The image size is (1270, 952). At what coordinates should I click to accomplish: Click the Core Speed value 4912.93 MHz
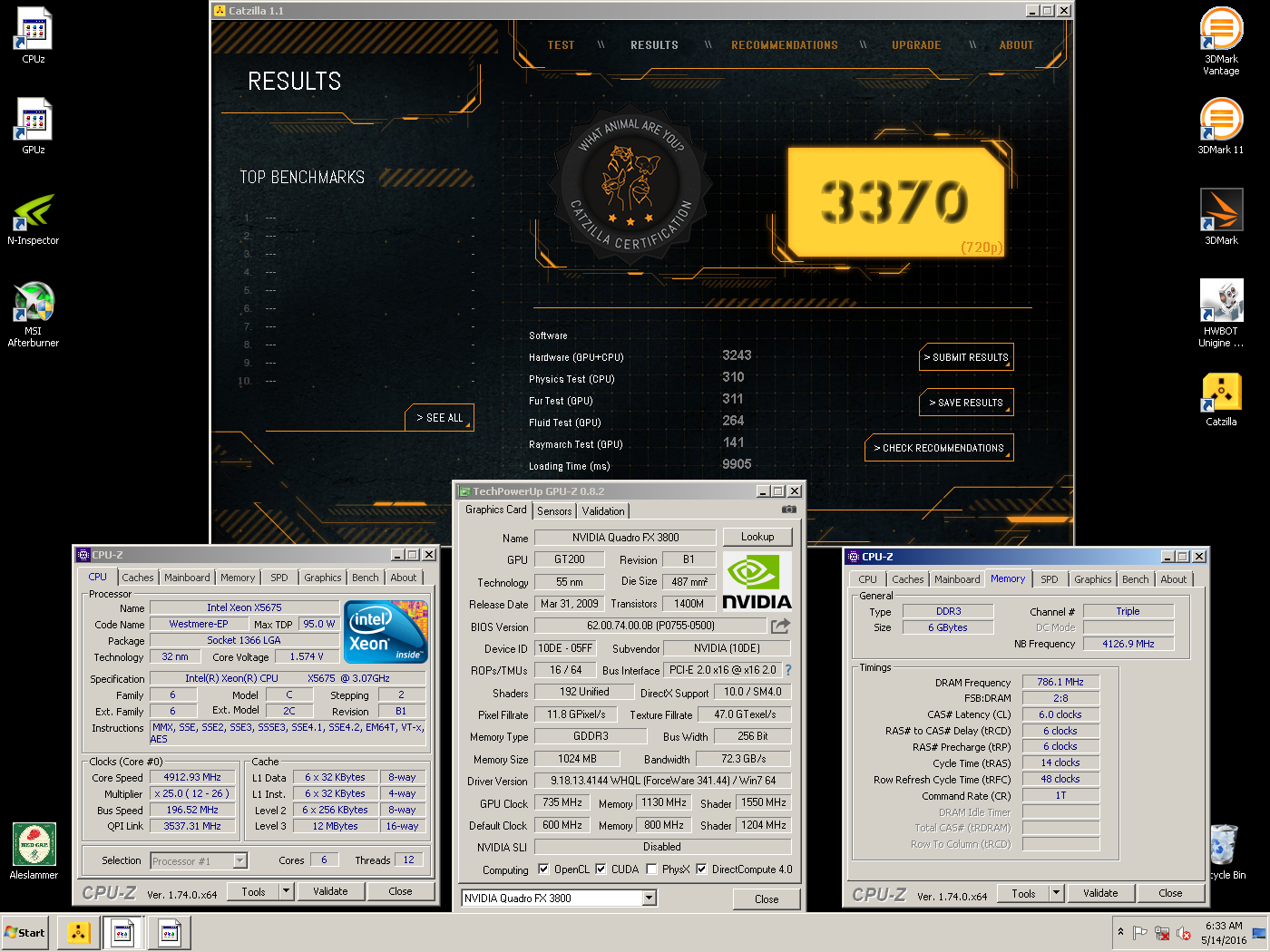192,778
